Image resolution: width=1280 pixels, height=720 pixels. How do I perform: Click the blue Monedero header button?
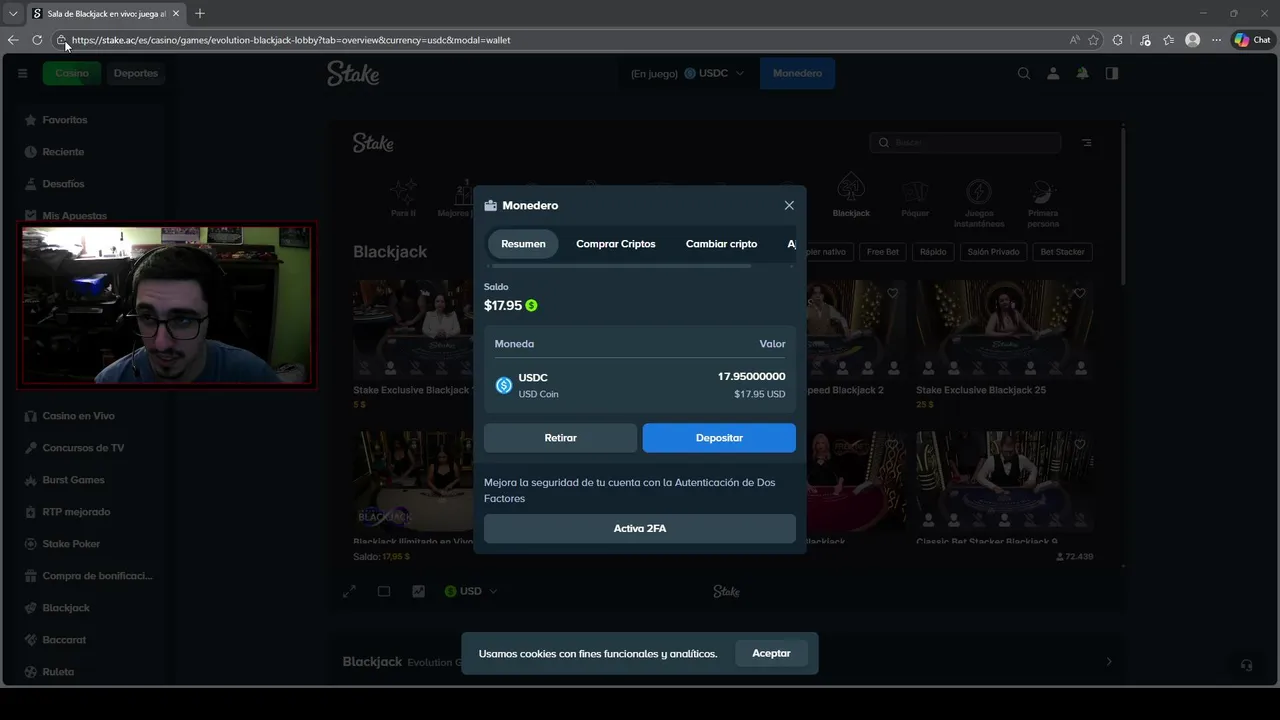(x=797, y=73)
